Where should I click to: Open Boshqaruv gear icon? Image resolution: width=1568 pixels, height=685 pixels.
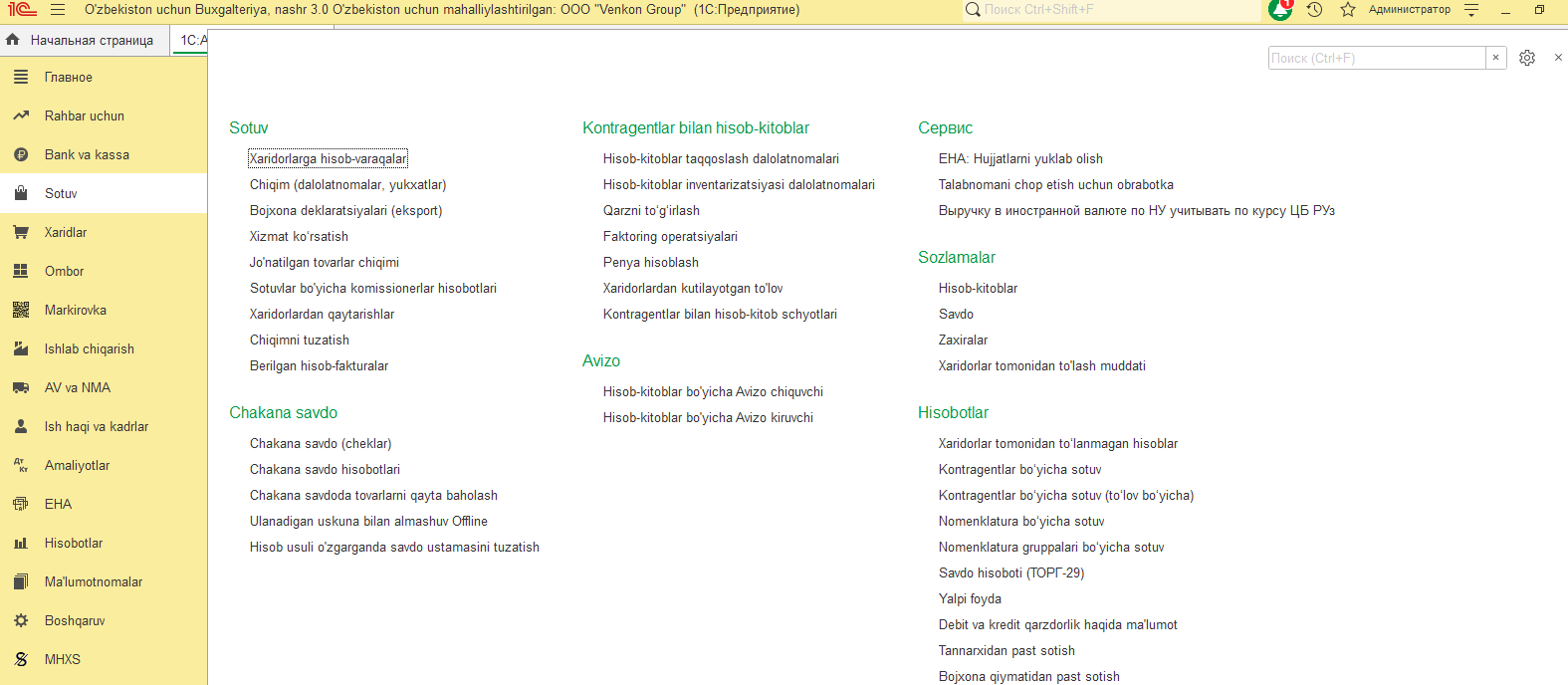click(x=21, y=620)
